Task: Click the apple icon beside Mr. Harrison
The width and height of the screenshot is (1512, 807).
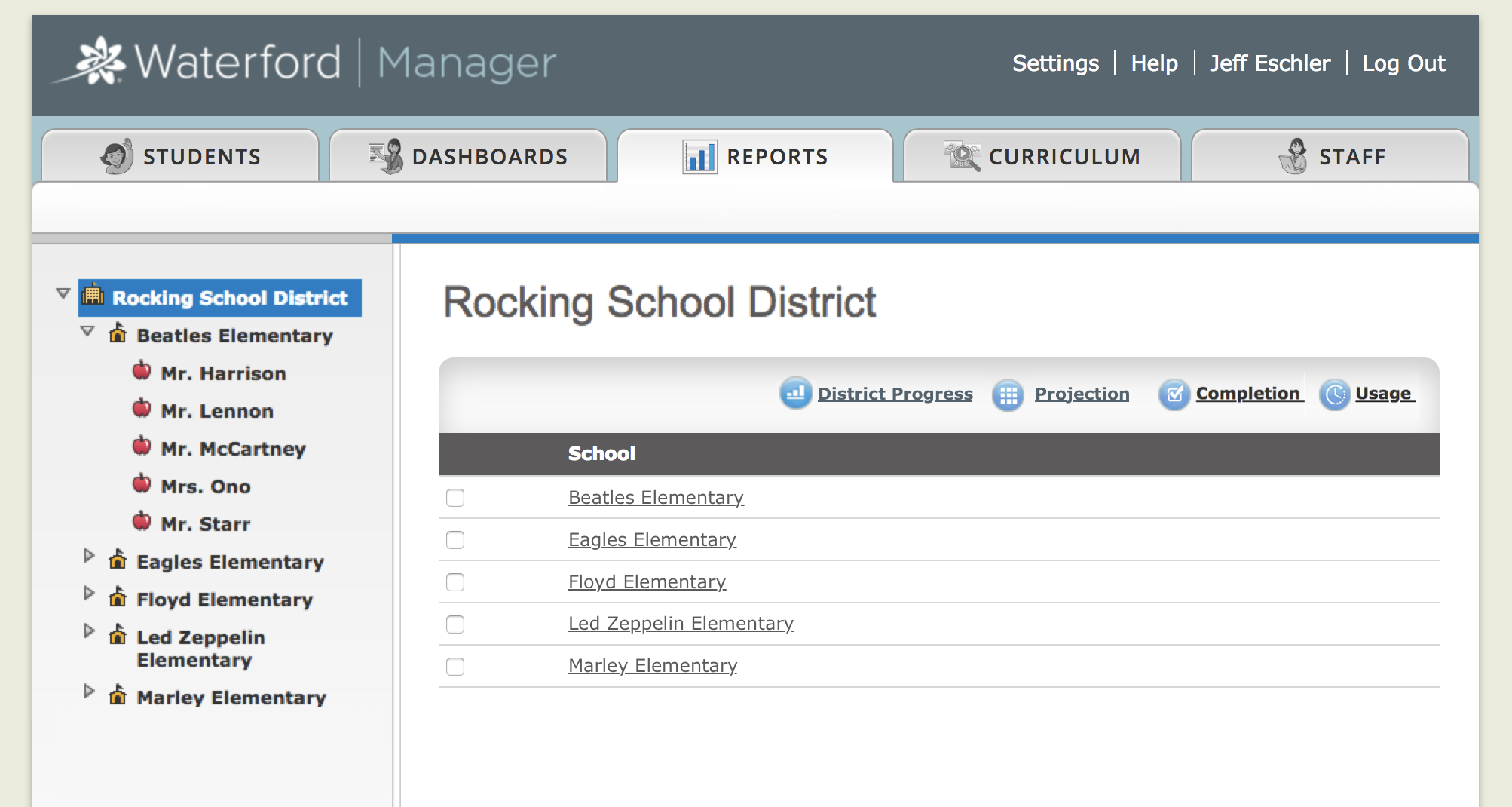Action: pos(142,370)
